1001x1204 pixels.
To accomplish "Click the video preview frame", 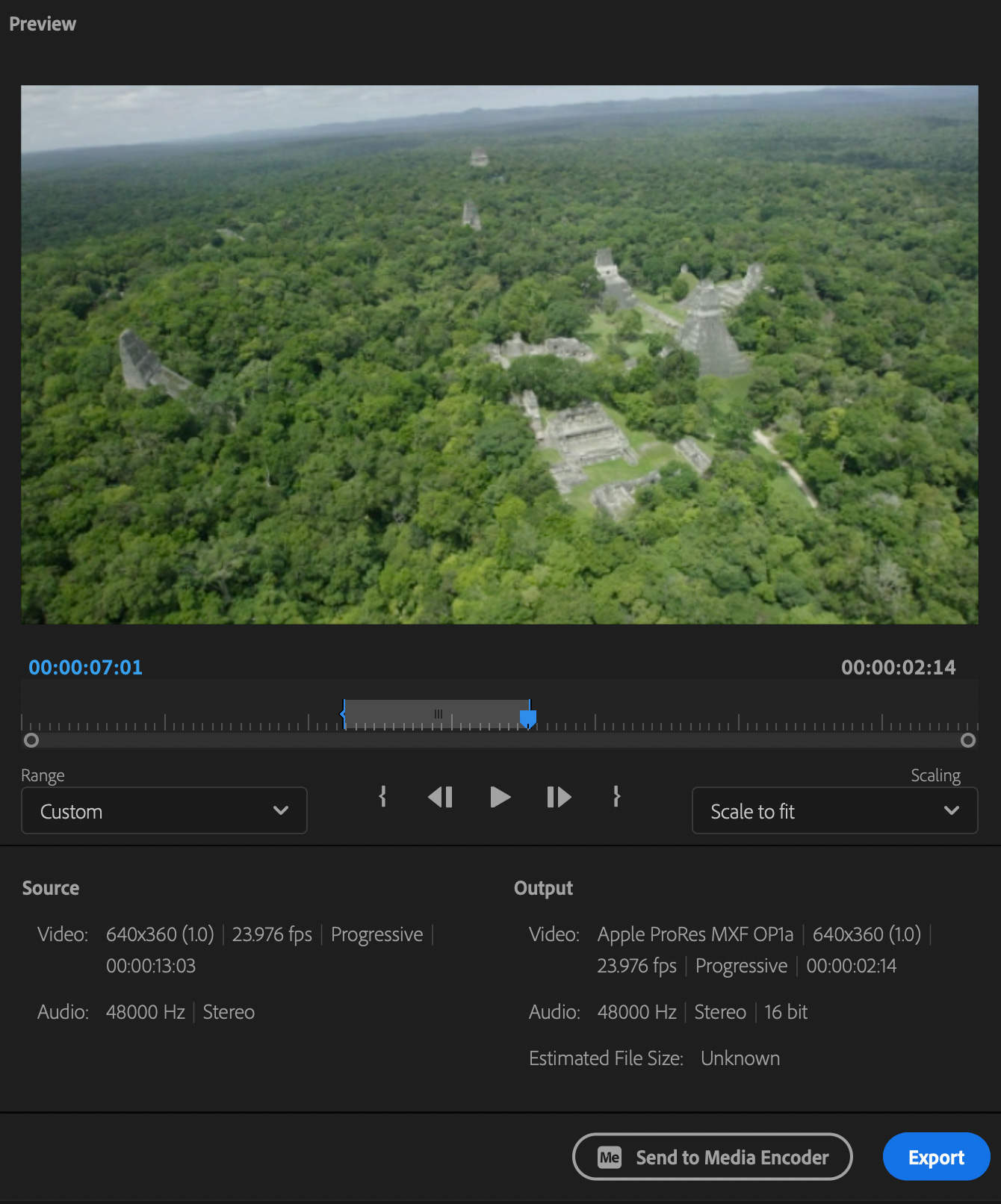I will point(500,355).
